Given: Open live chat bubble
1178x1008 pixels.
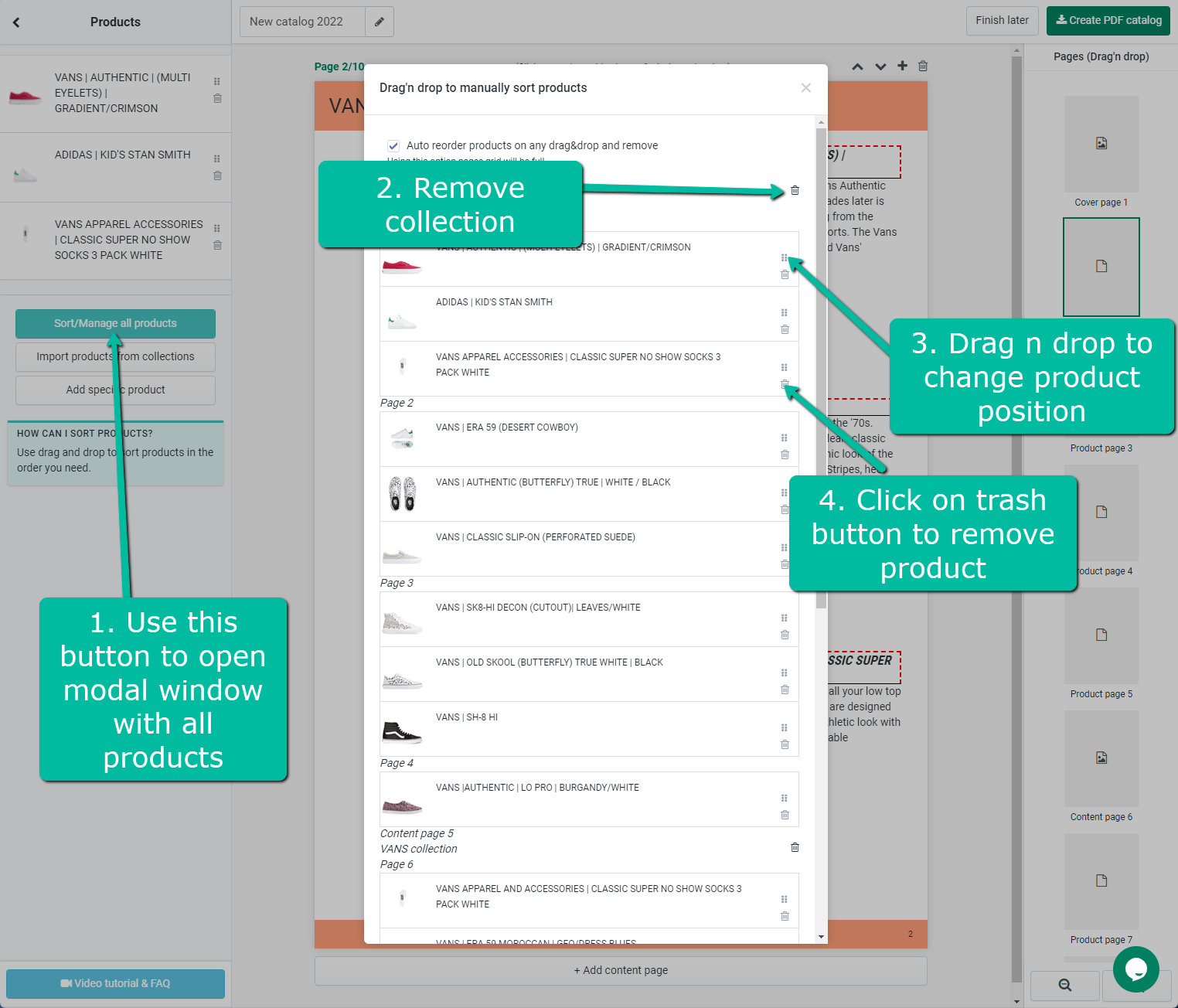Looking at the screenshot, I should click(x=1135, y=969).
